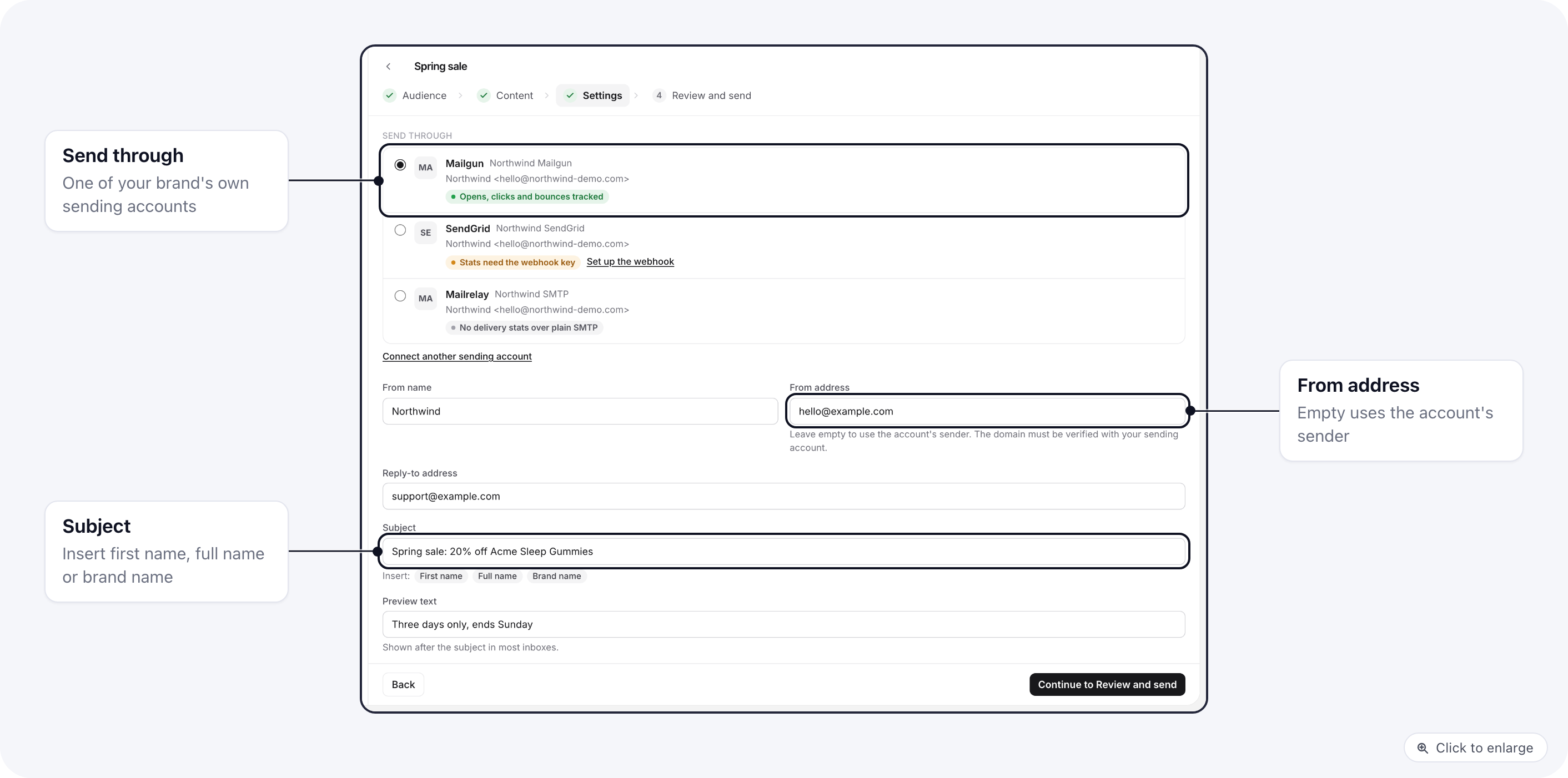This screenshot has width=1568, height=778.
Task: Click the green check icon beside Audience
Action: (x=390, y=95)
